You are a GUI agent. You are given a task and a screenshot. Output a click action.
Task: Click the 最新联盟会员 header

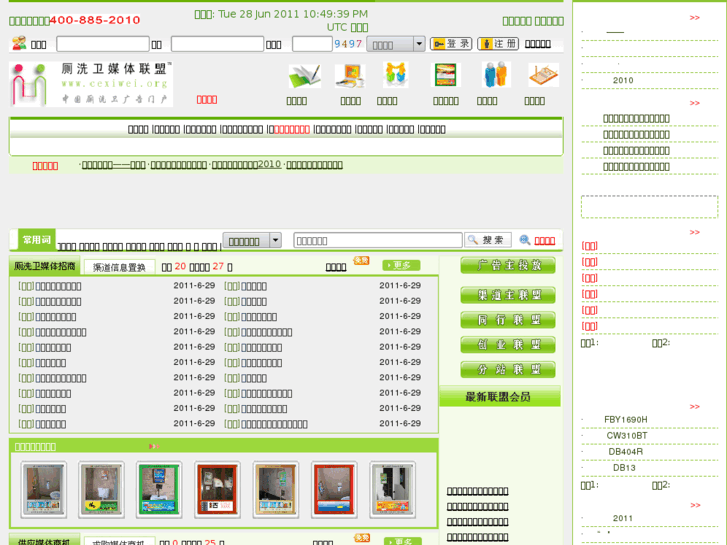500,397
